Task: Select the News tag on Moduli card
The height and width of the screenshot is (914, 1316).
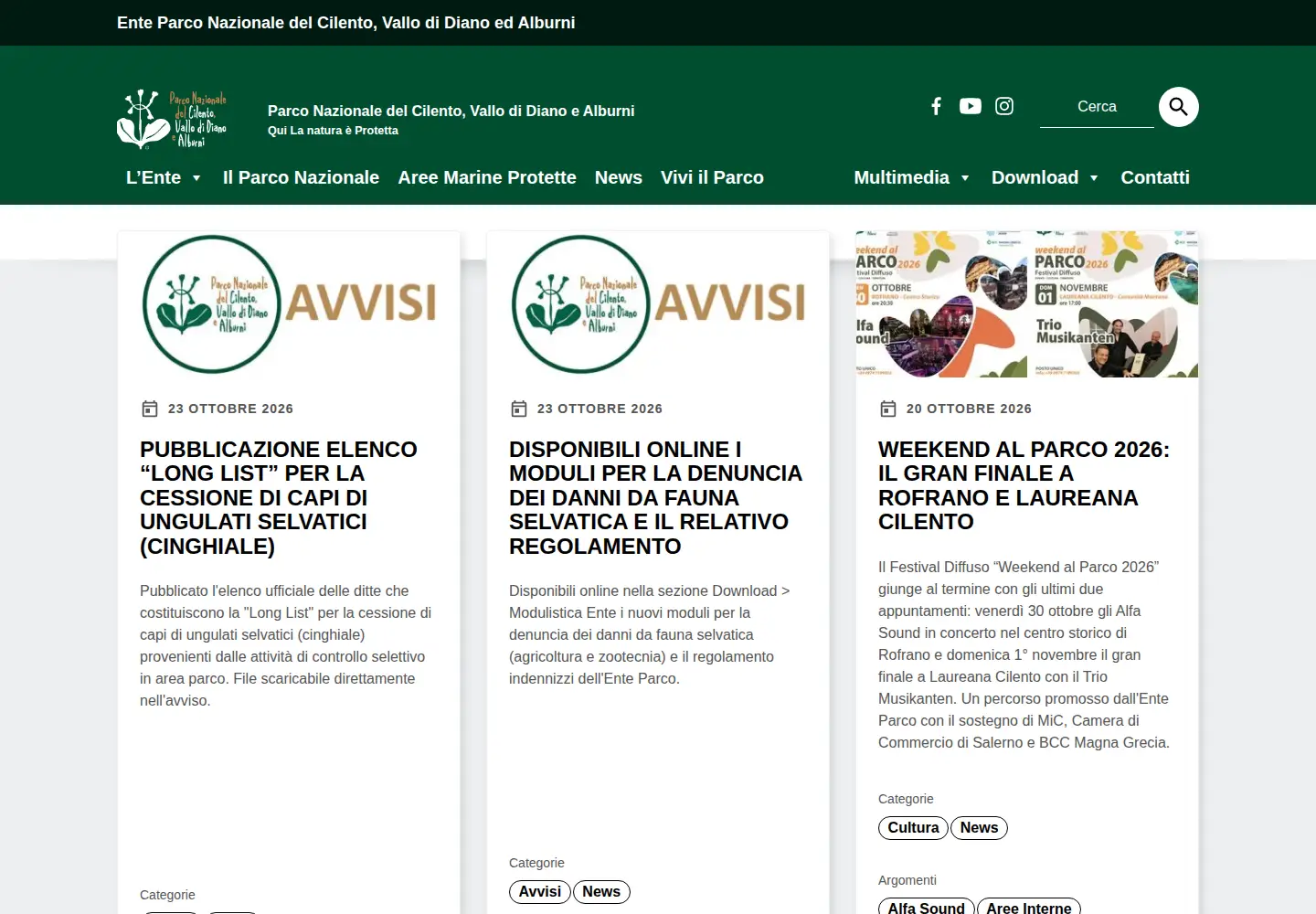Action: pyautogui.click(x=601, y=892)
